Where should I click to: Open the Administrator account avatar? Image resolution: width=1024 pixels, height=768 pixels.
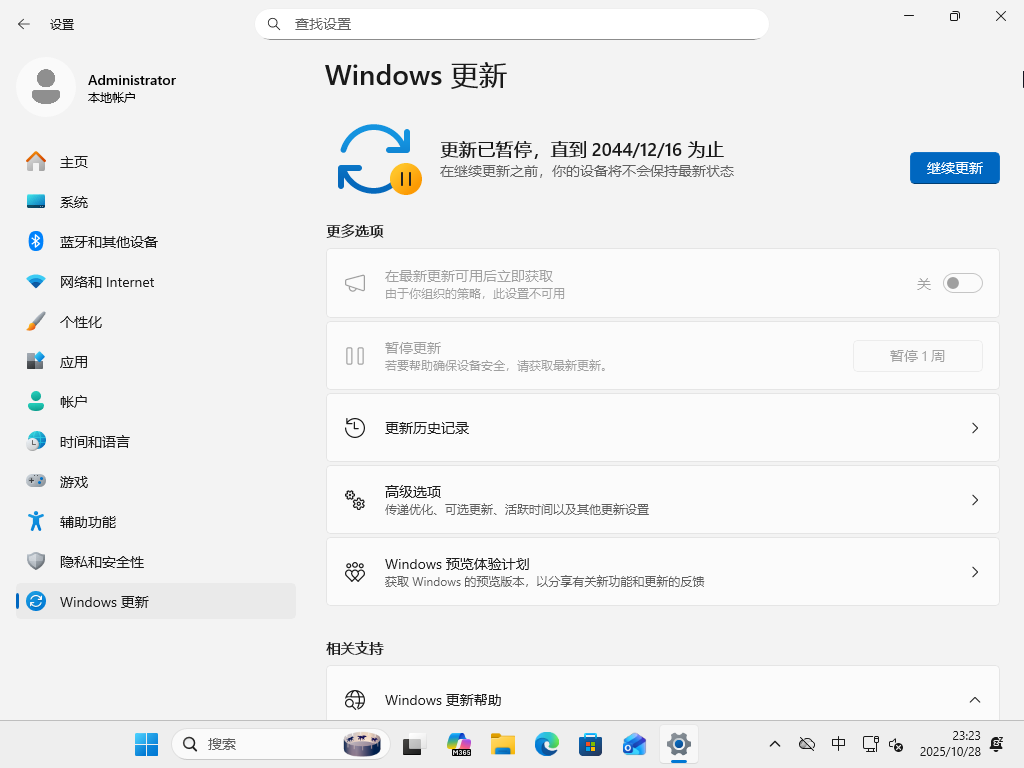point(46,87)
